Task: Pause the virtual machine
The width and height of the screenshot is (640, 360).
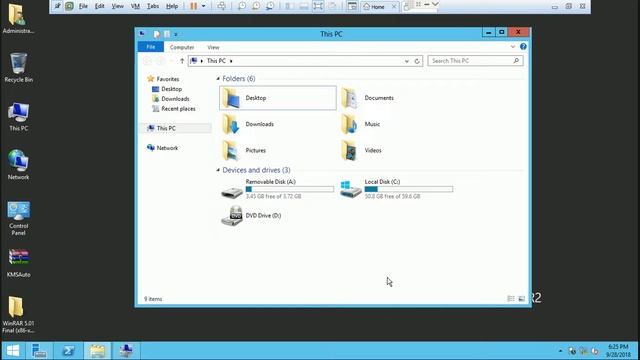Action: (x=193, y=6)
